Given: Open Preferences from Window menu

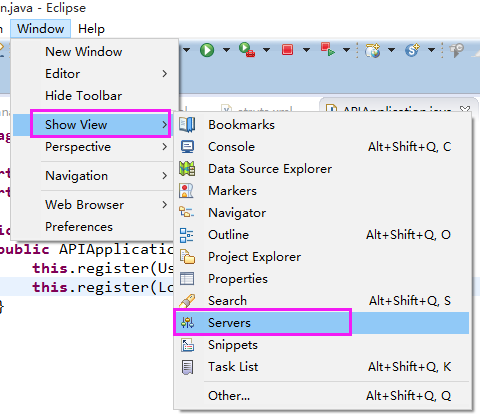Looking at the screenshot, I should (x=79, y=227).
